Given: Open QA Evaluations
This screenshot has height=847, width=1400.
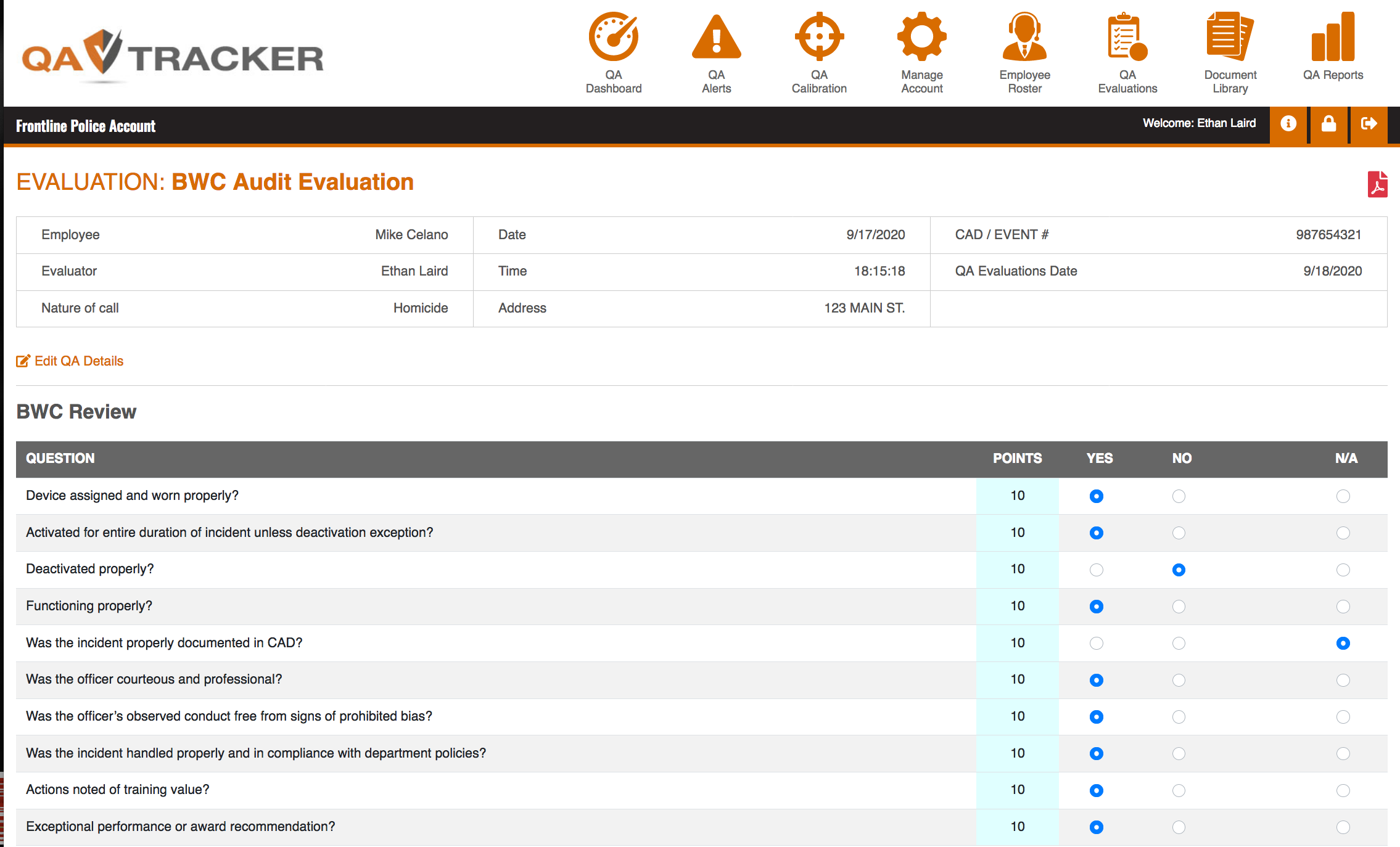Looking at the screenshot, I should coord(1127,52).
